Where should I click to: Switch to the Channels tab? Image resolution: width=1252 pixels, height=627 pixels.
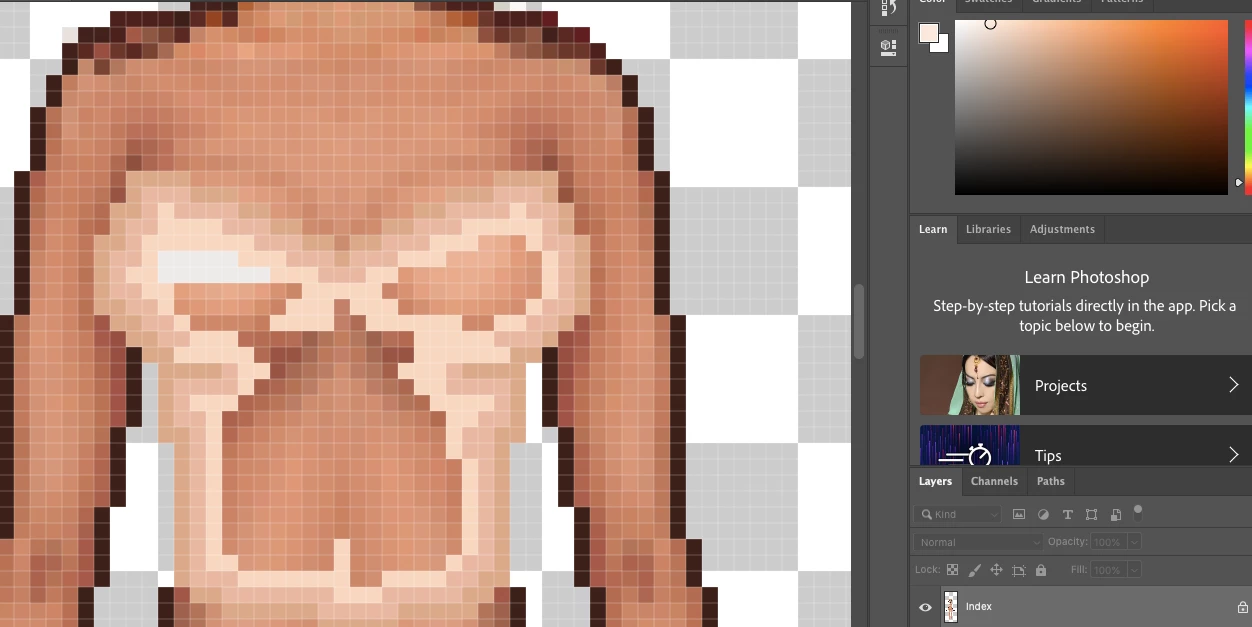pos(994,481)
